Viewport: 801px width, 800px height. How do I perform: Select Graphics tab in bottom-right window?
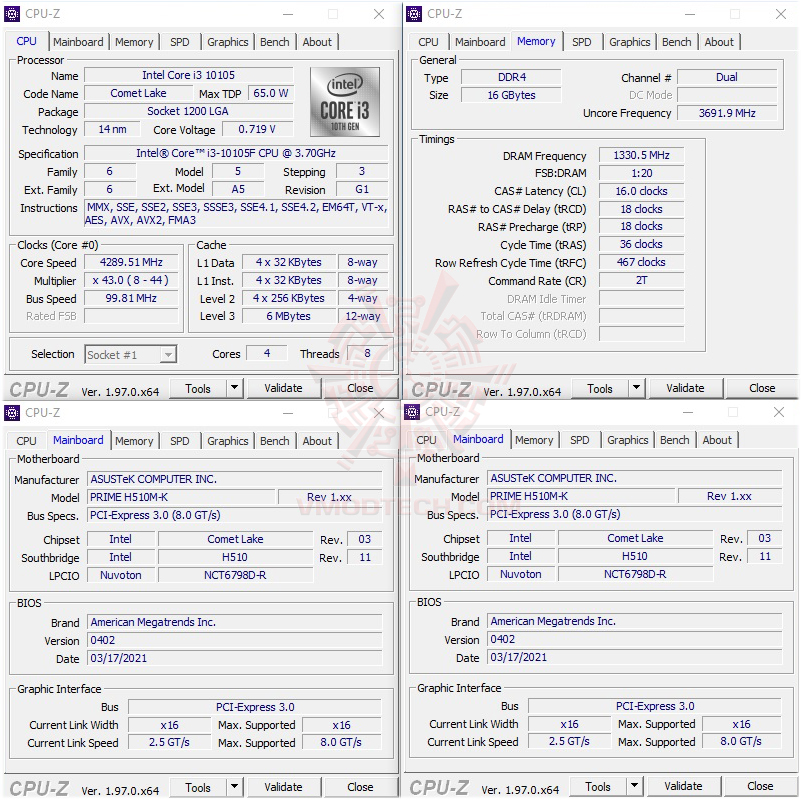(x=627, y=440)
